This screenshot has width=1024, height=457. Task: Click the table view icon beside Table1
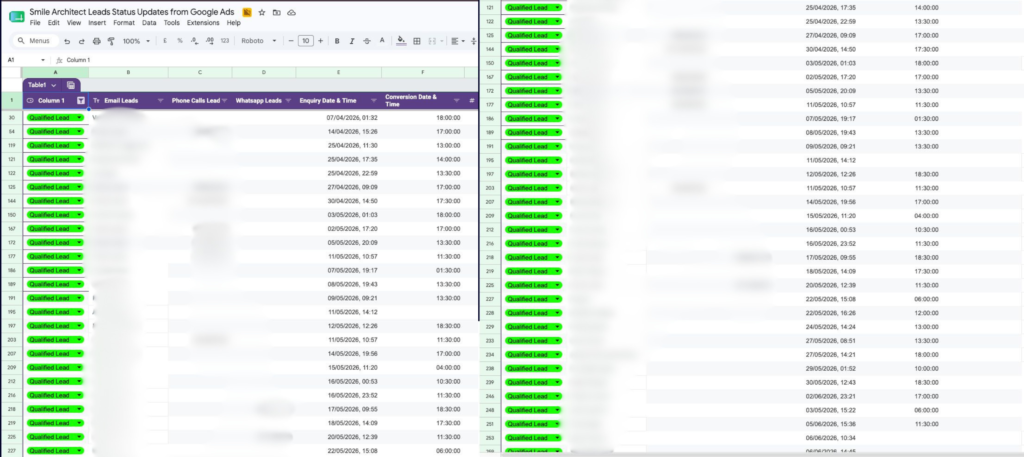click(71, 85)
